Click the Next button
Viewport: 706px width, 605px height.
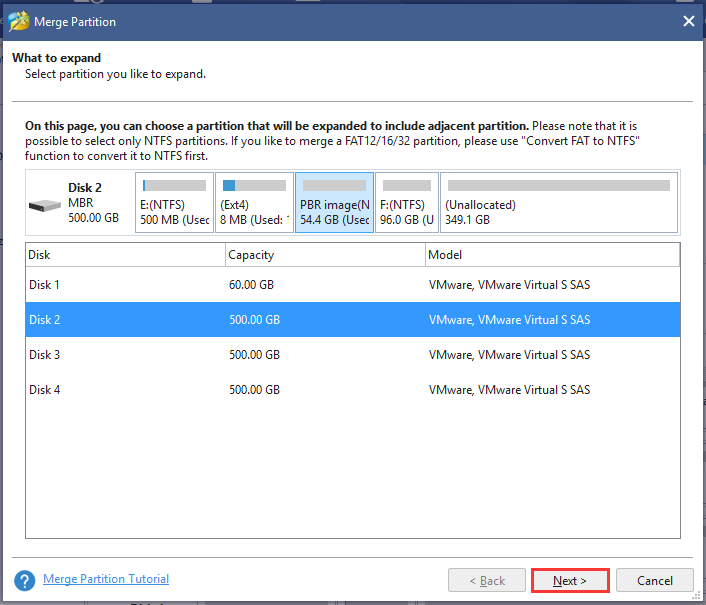pyautogui.click(x=570, y=580)
